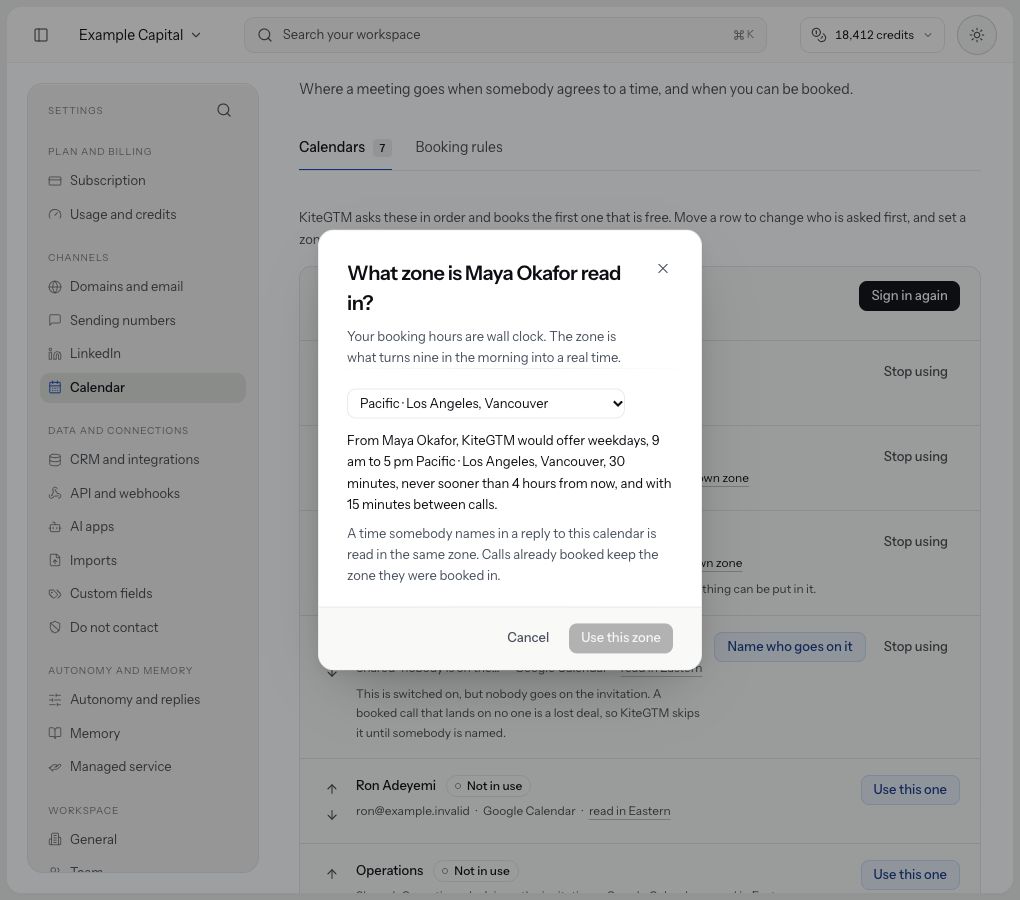This screenshot has width=1020, height=900.
Task: Select Calendar in the settings sidebar
Action: (x=143, y=388)
